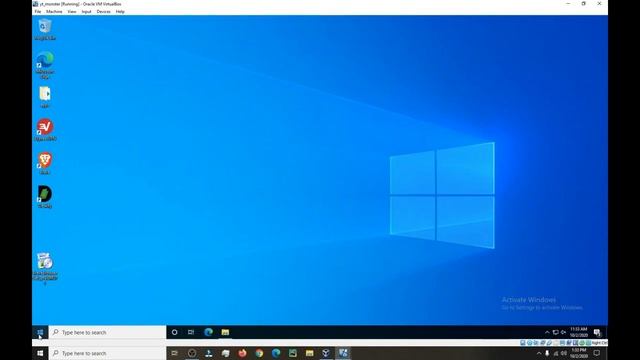640x360 pixels.
Task: Show hidden icons in the guest tray
Action: point(547,332)
